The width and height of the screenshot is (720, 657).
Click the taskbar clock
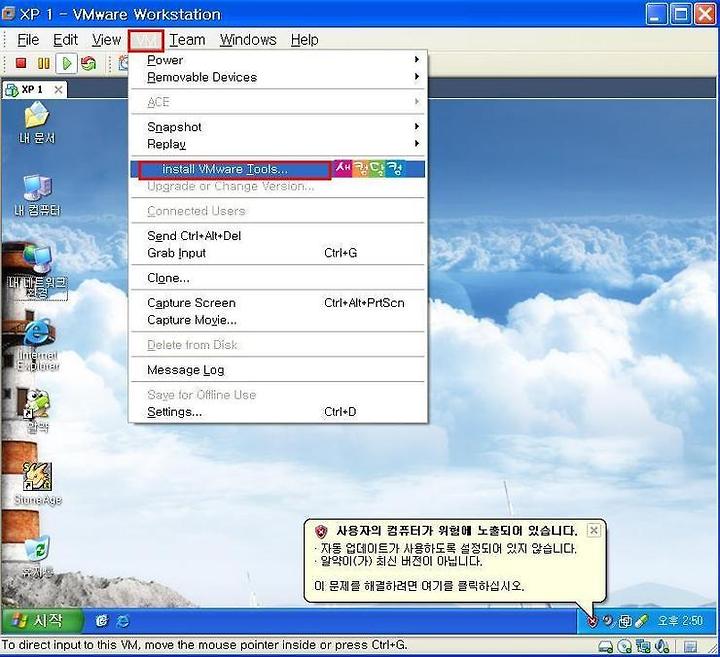coord(680,621)
